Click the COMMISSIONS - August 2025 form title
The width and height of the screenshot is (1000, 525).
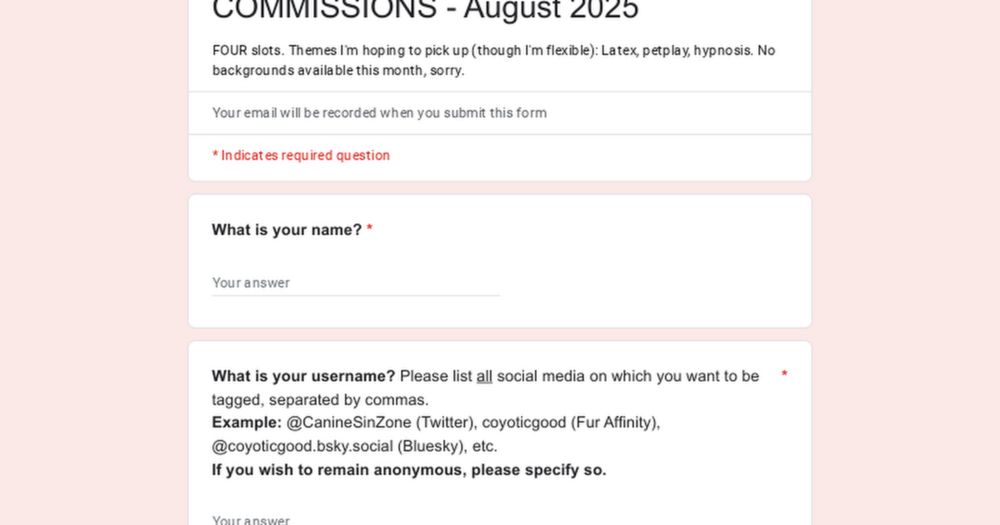425,10
